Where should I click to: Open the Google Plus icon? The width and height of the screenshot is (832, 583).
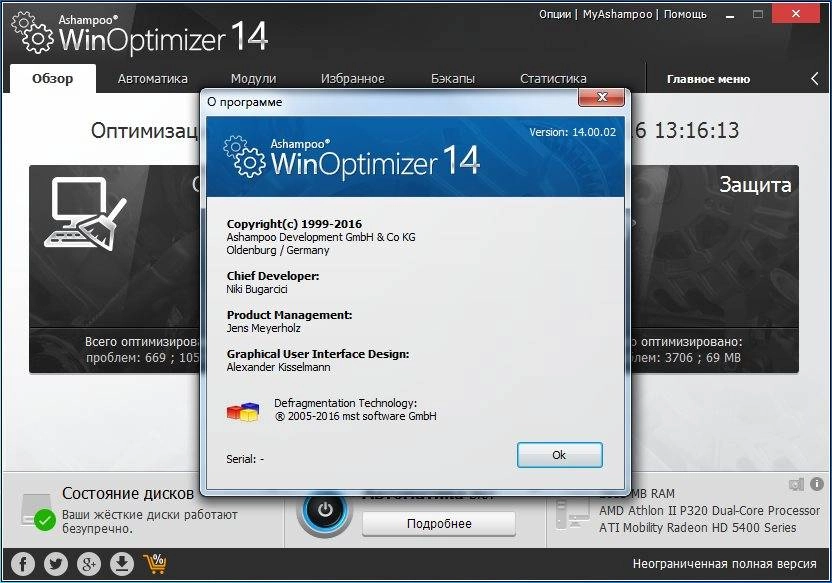click(x=89, y=563)
